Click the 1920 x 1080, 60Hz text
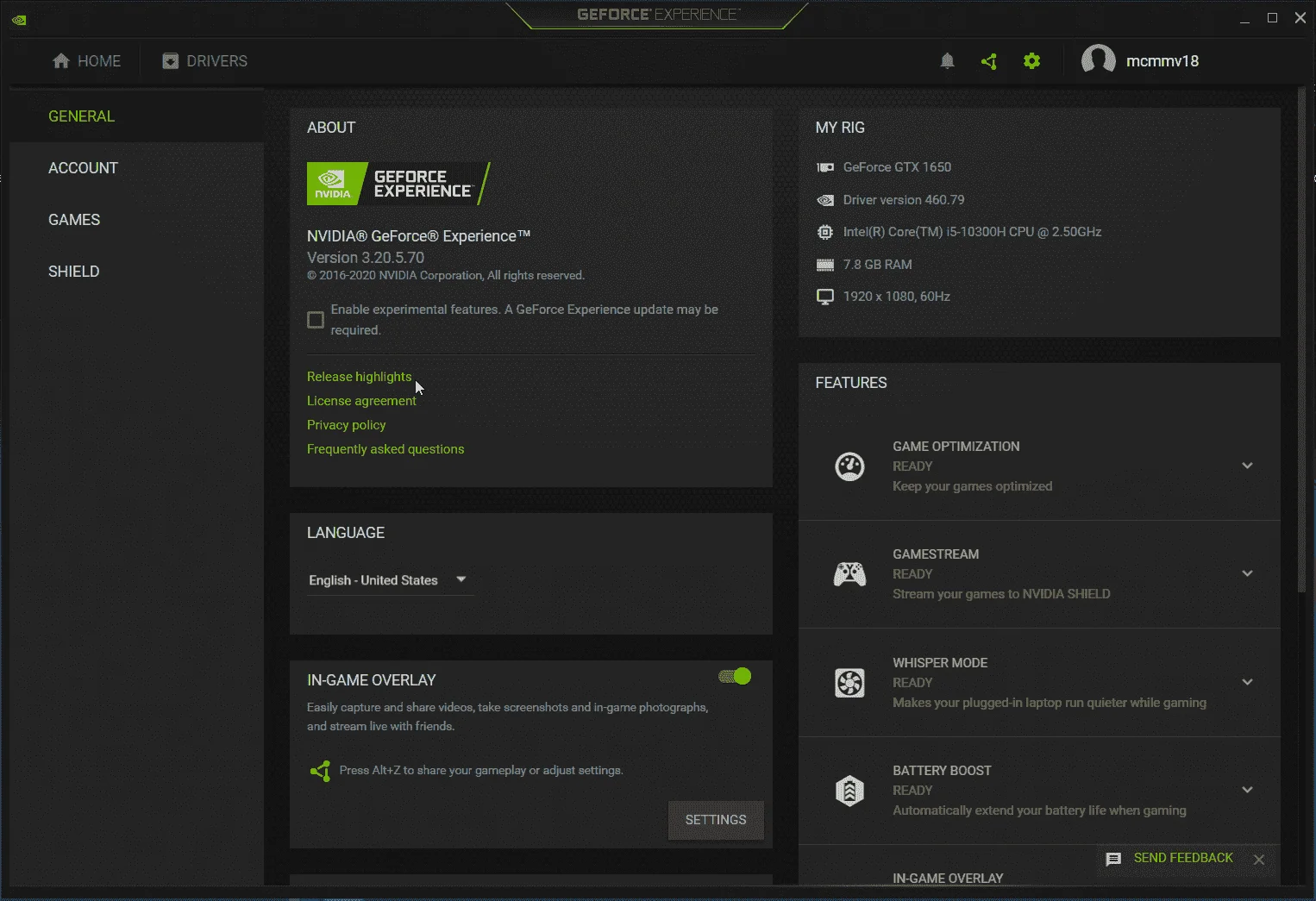1316x901 pixels. coord(896,297)
